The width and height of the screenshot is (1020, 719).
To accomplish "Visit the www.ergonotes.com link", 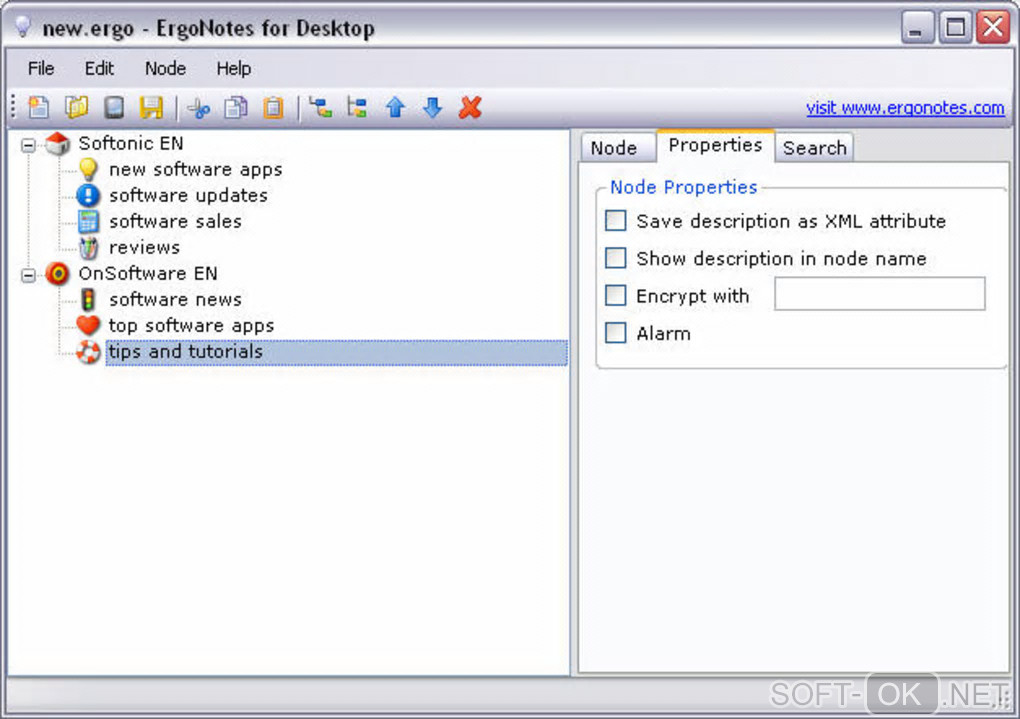I will [905, 107].
